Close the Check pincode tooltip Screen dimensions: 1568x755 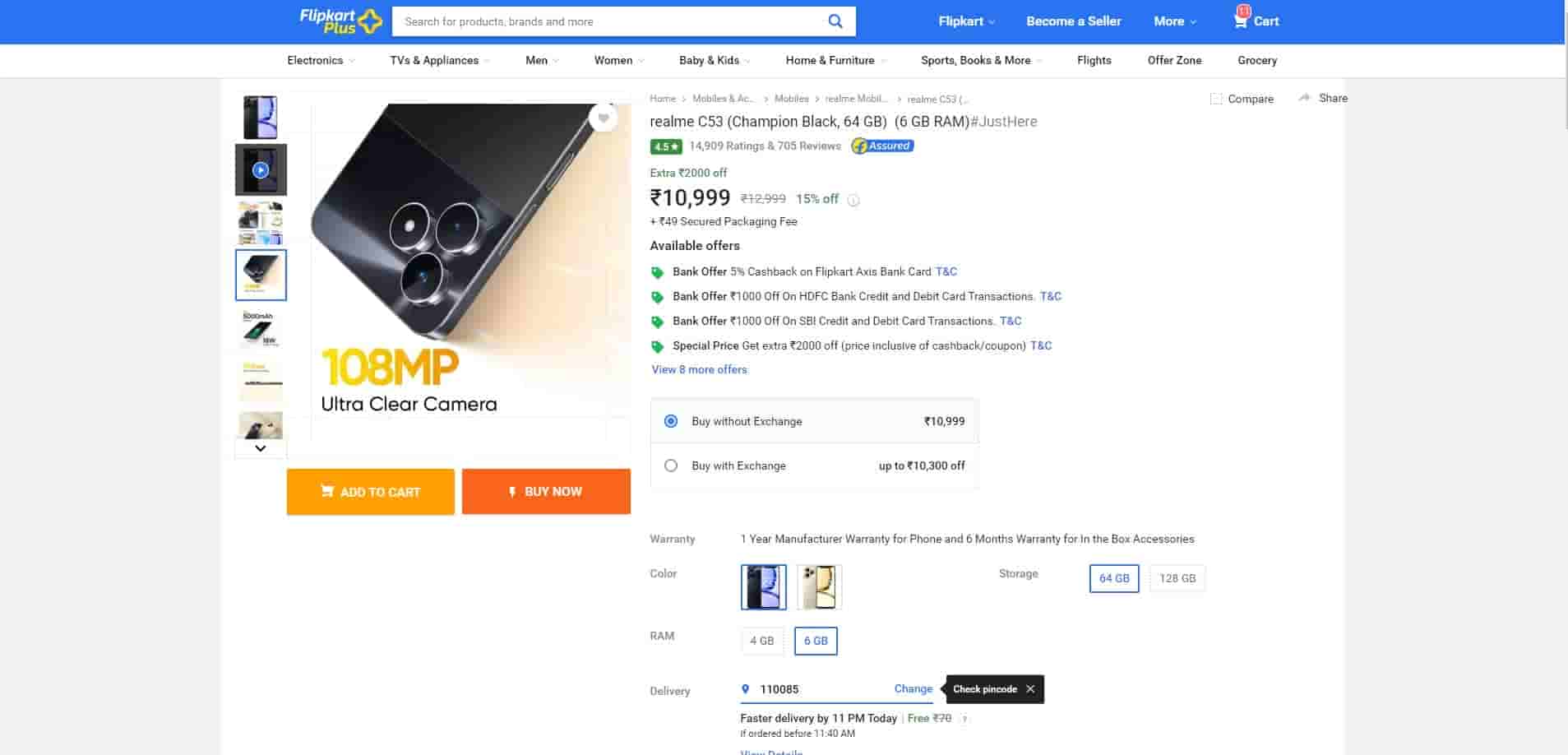point(1030,689)
